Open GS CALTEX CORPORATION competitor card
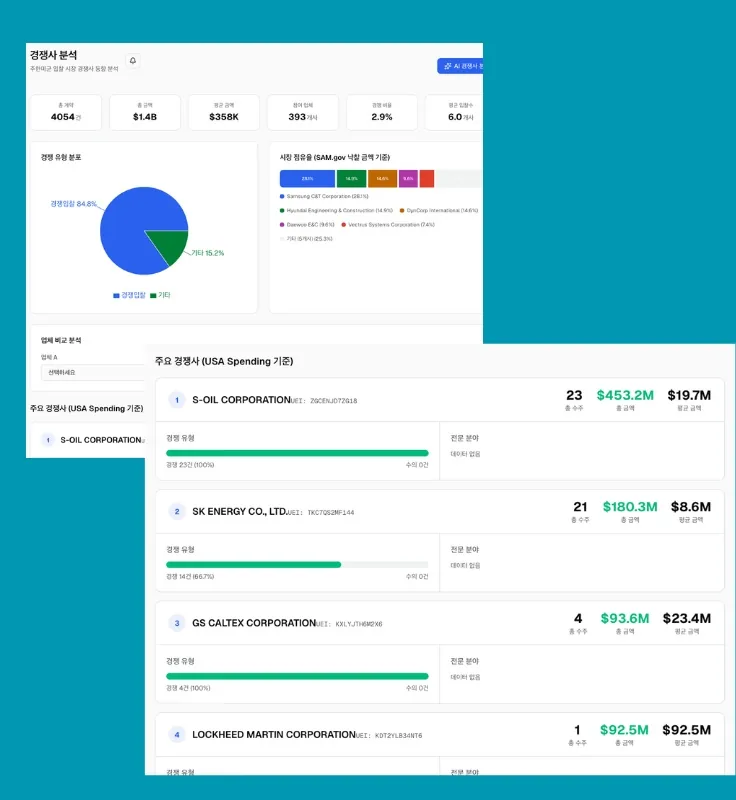 coord(254,623)
